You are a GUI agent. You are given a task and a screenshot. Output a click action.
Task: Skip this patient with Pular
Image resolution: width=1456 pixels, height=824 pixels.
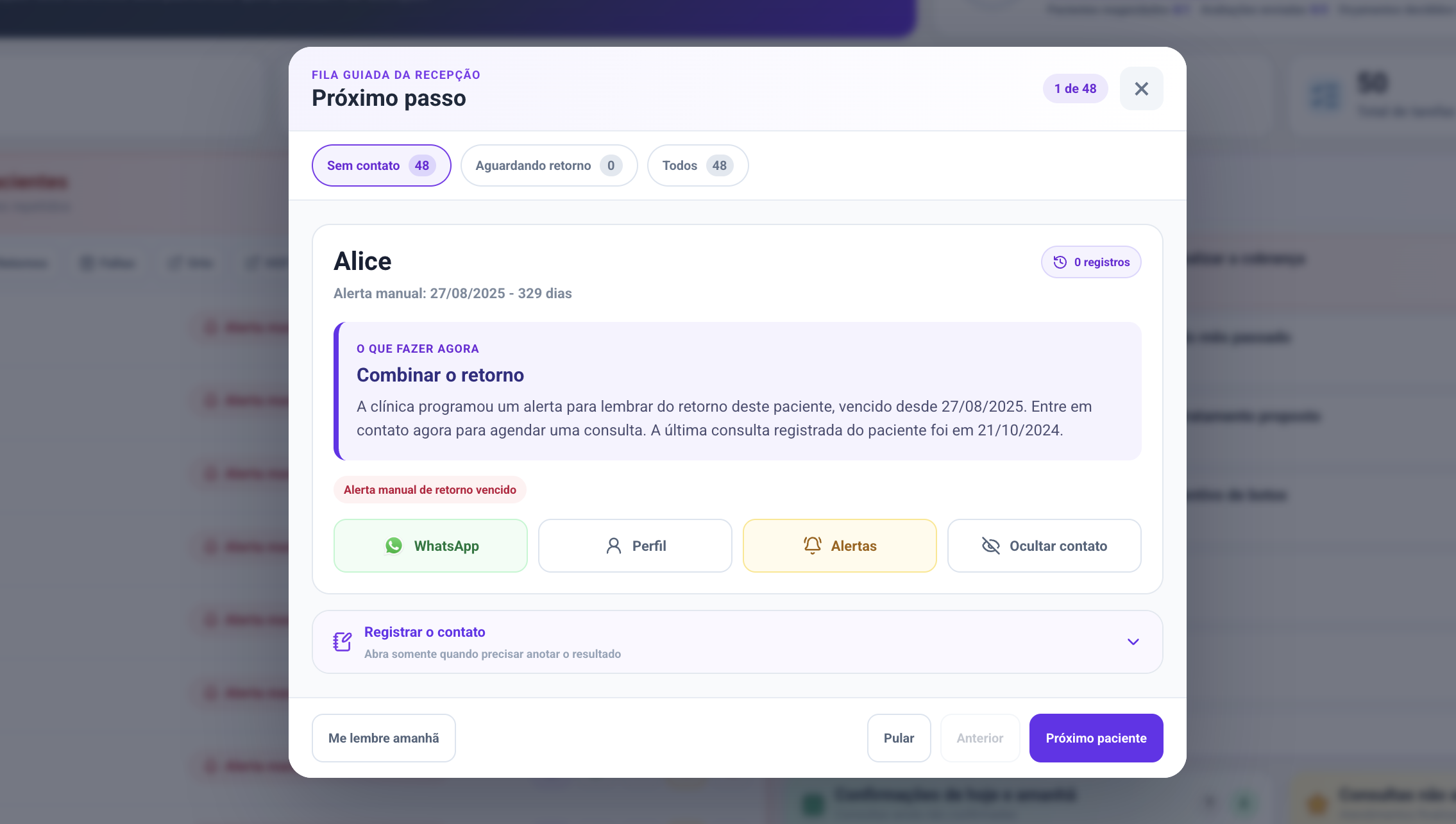coord(899,738)
